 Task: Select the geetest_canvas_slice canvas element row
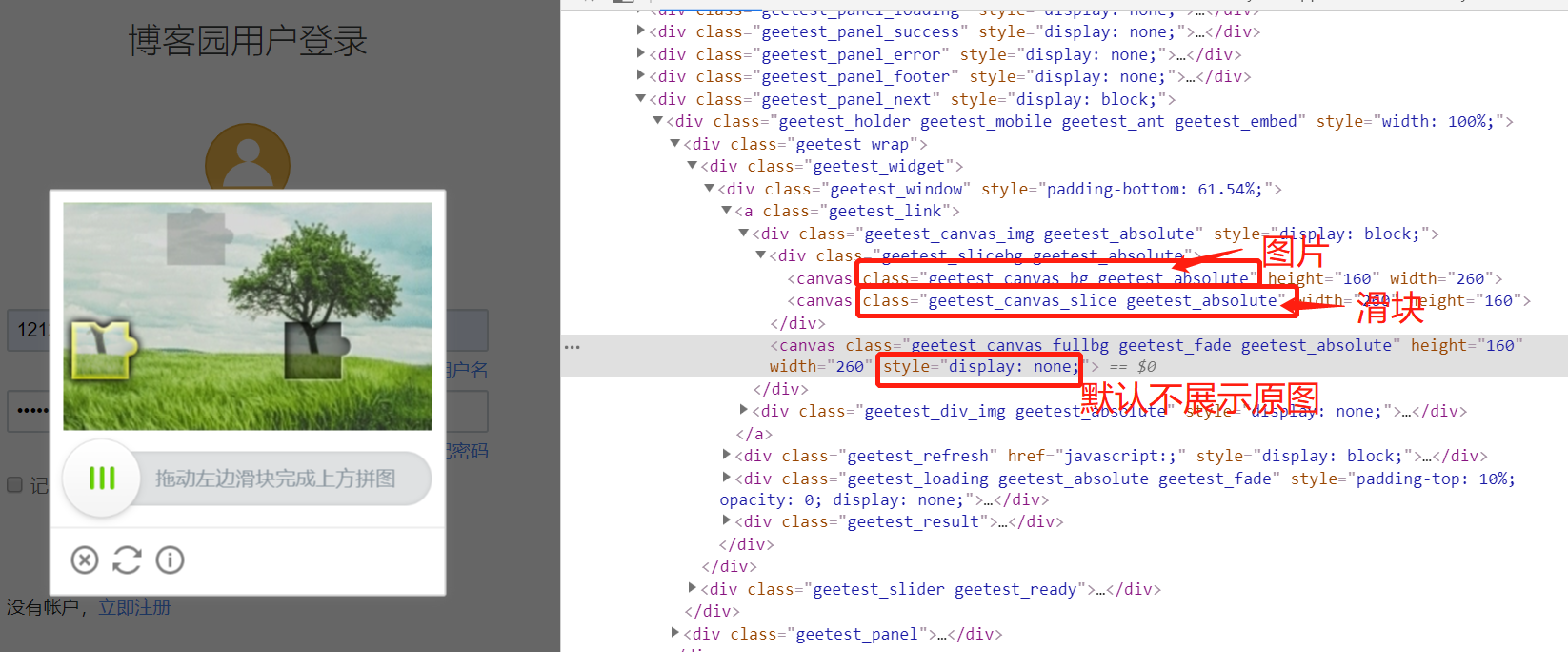click(x=1158, y=300)
